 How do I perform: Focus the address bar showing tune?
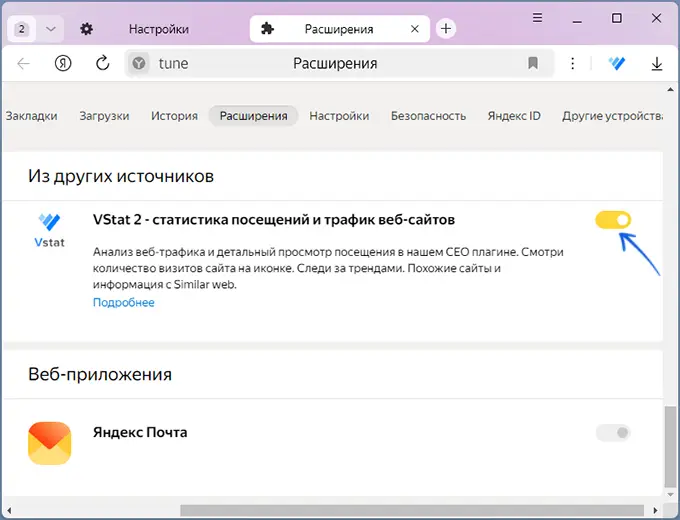339,64
